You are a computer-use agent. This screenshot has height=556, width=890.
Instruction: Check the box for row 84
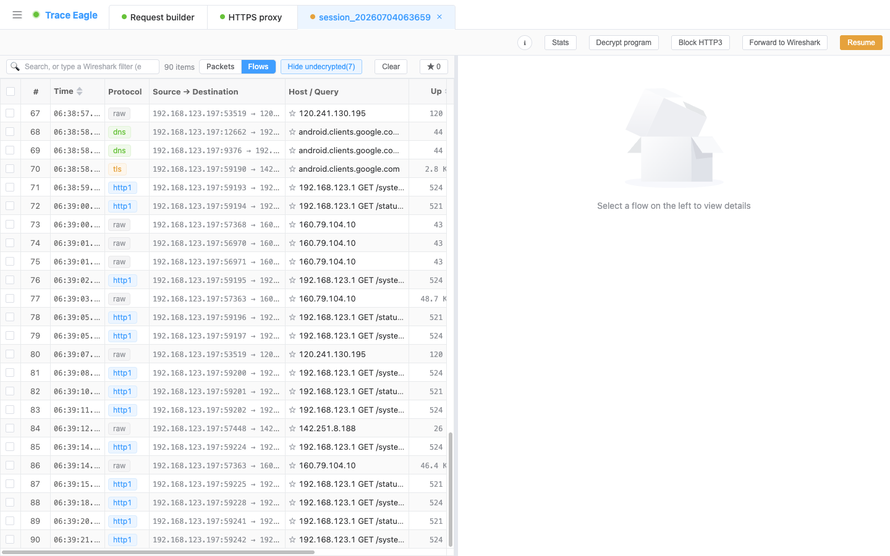pyautogui.click(x=10, y=428)
